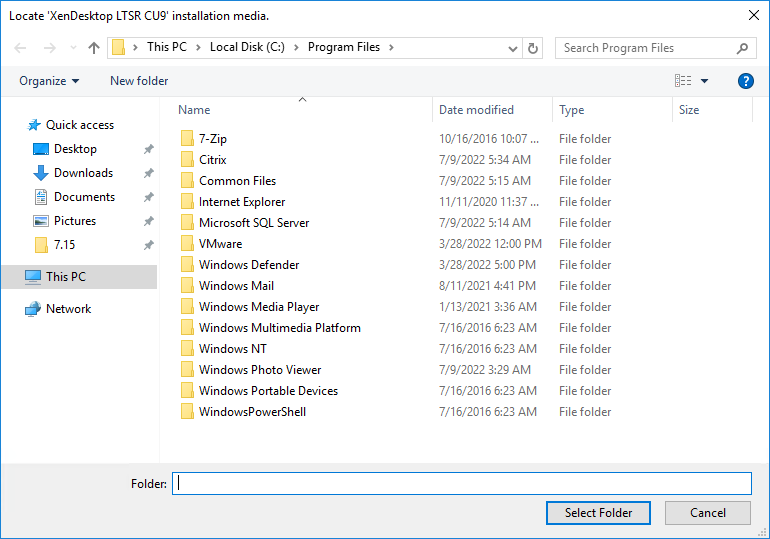
Task: Select the 7.15 pinned folder
Action: (x=64, y=244)
